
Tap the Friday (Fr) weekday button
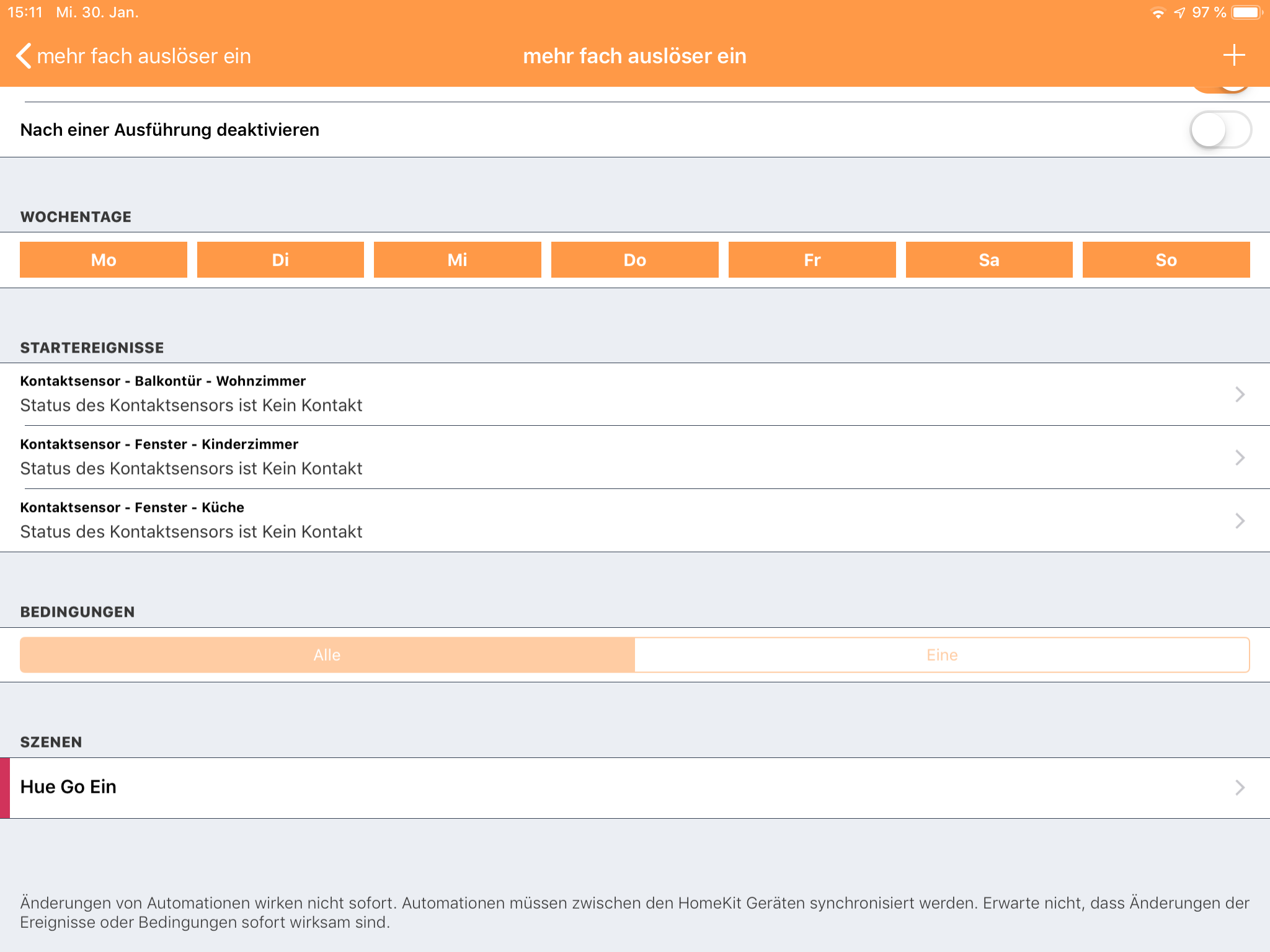pyautogui.click(x=812, y=260)
